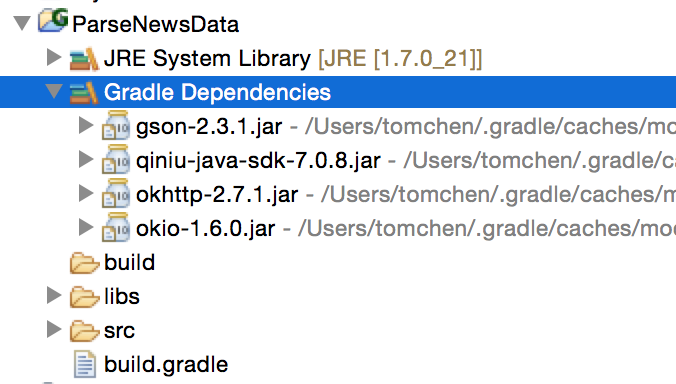Image resolution: width=676 pixels, height=384 pixels.
Task: Click the okio-1.6.0.jar jar icon
Action: [116, 228]
